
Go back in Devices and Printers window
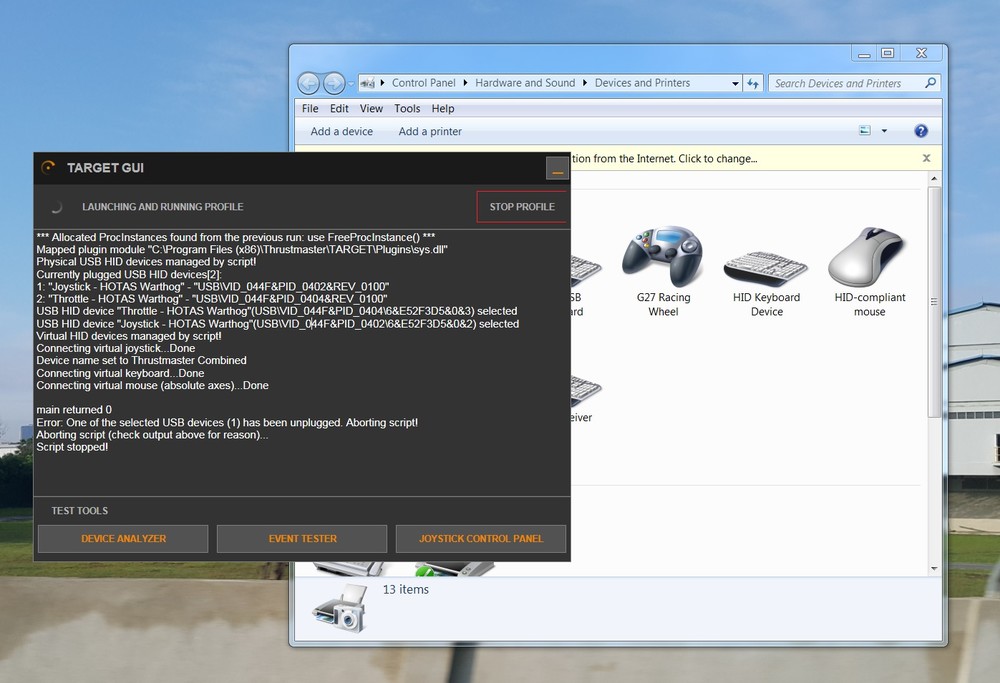tap(309, 83)
